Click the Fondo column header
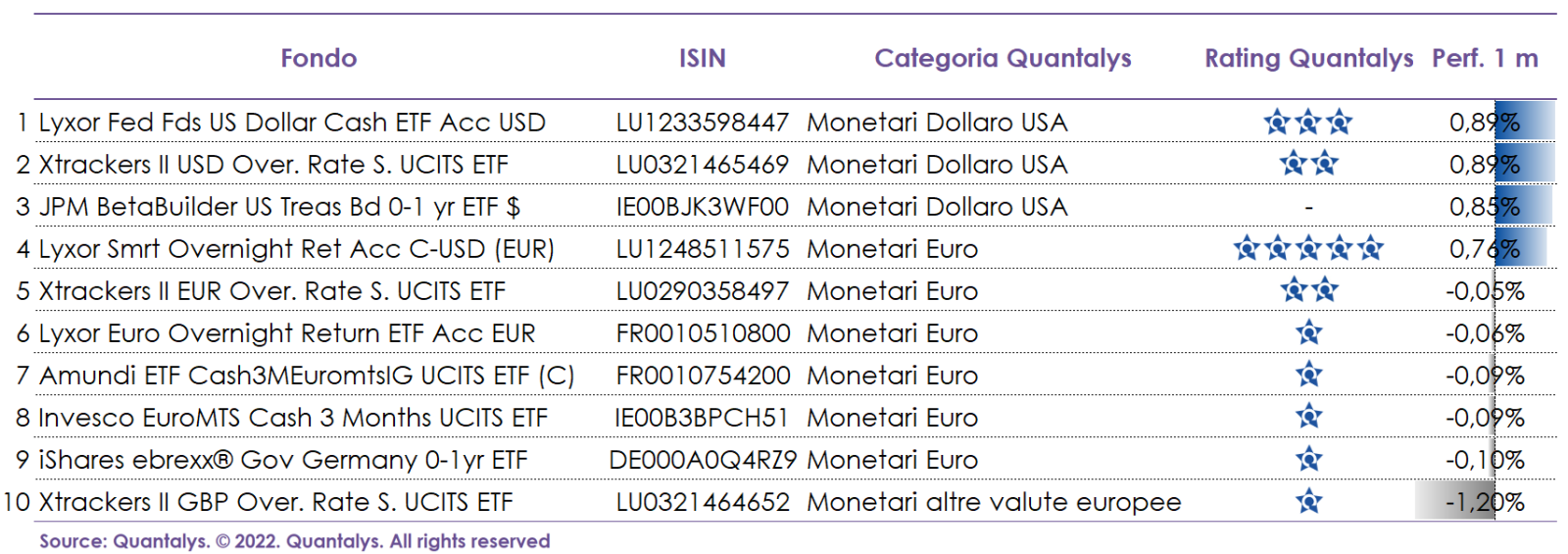This screenshot has width=1568, height=554. point(318,59)
